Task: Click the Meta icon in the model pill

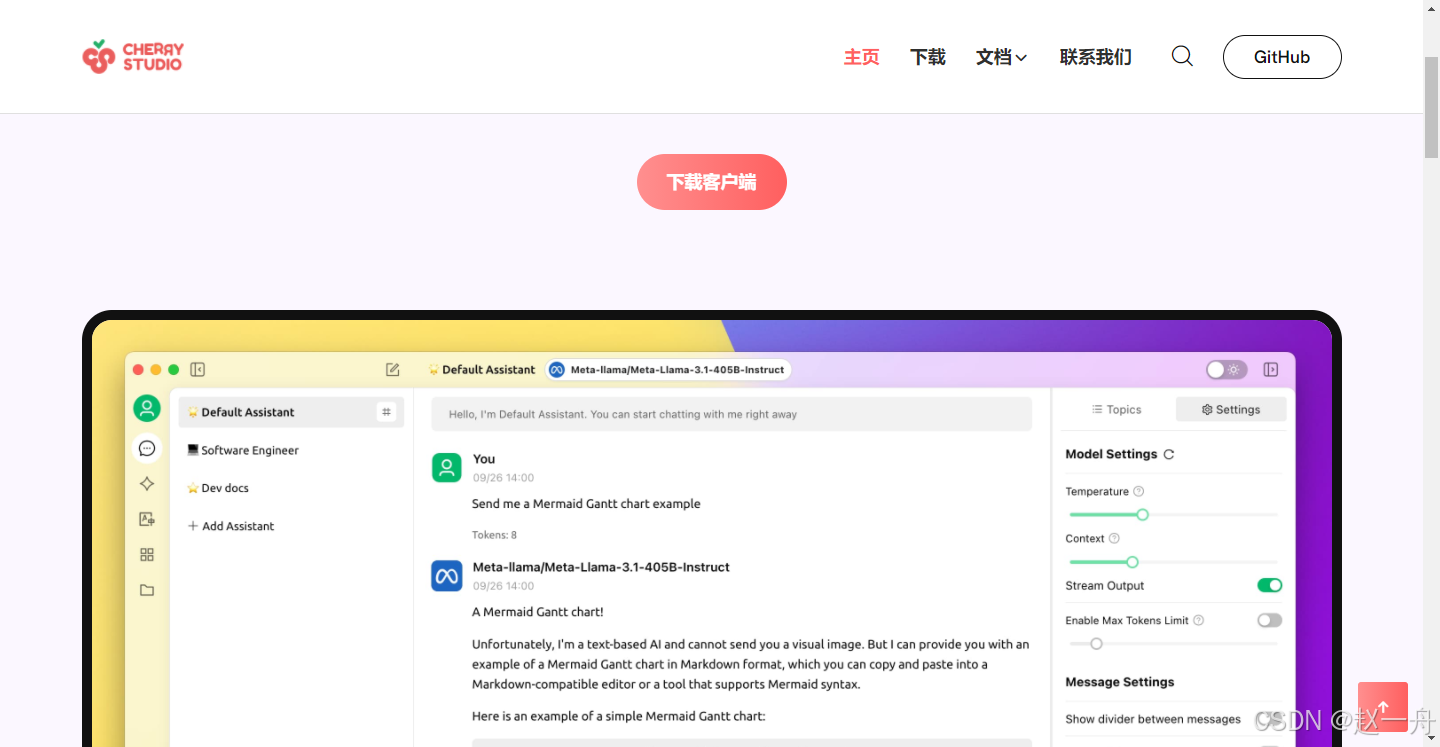Action: point(557,370)
